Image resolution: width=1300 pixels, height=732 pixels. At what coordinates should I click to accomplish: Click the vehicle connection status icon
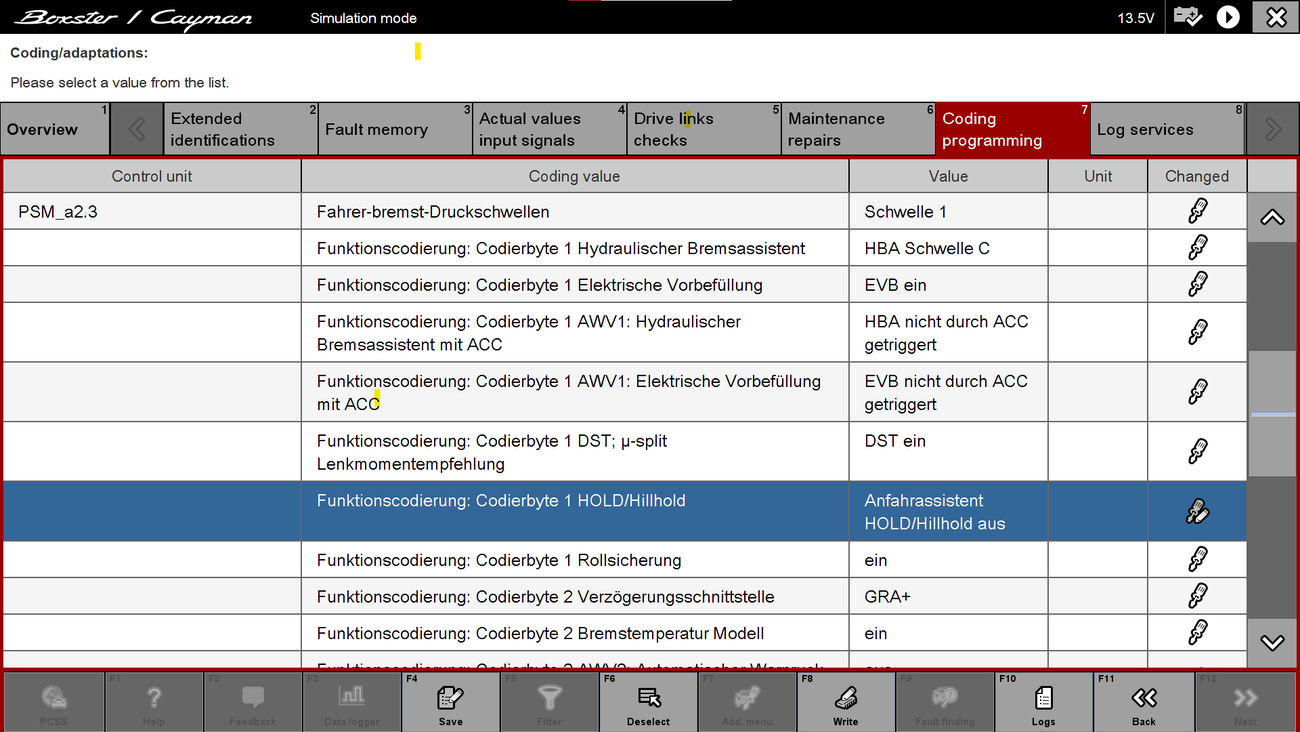pyautogui.click(x=1188, y=17)
